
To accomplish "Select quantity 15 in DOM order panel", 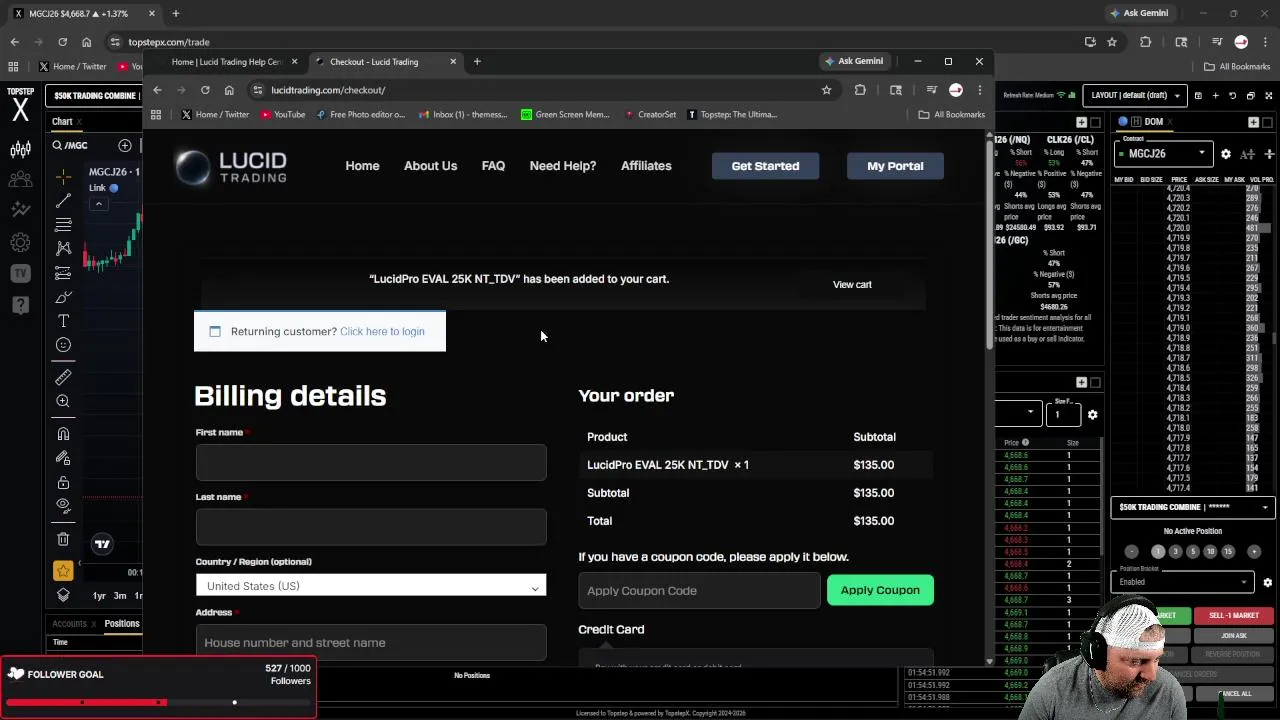I will coord(1228,551).
